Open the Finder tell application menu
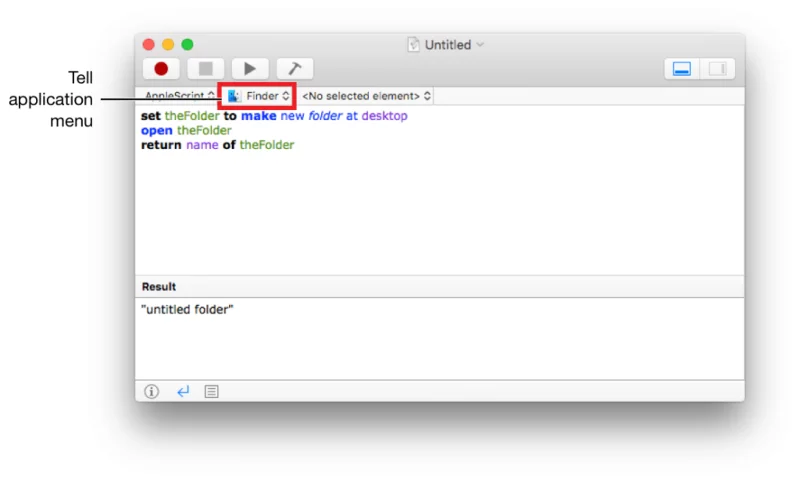The image size is (800, 482). (258, 96)
